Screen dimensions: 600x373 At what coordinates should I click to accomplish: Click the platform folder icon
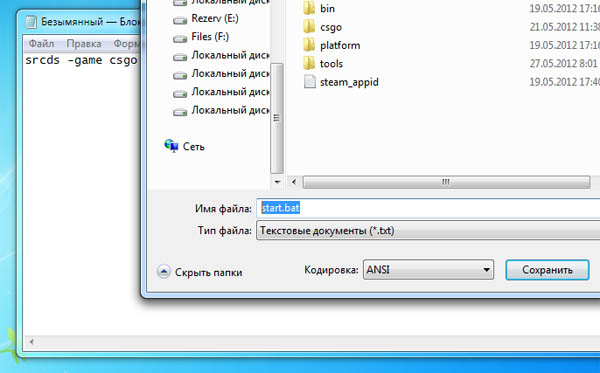pos(309,45)
